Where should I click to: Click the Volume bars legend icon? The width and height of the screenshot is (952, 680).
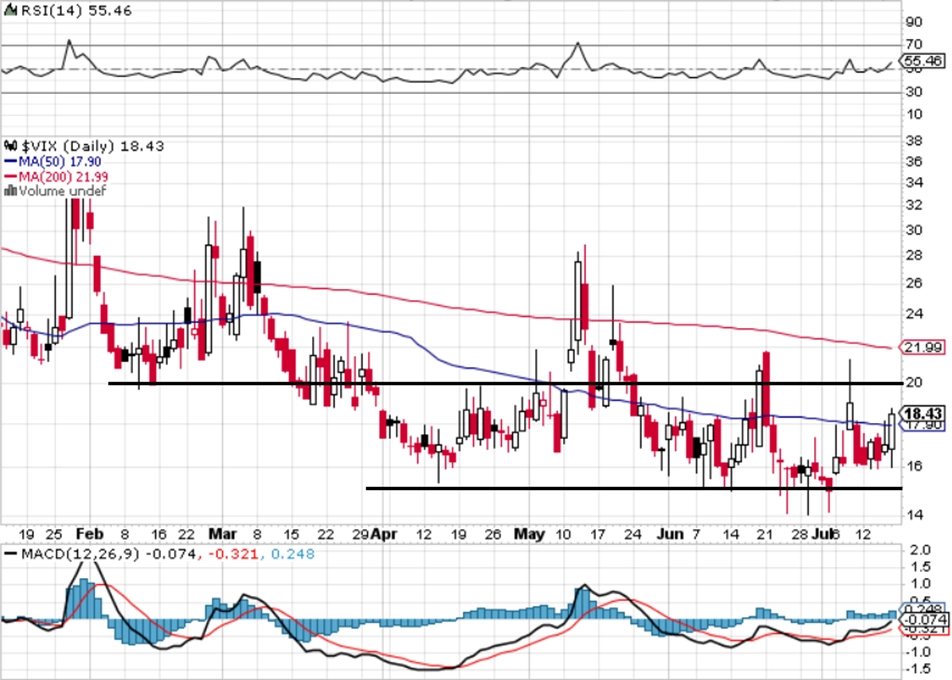10,191
